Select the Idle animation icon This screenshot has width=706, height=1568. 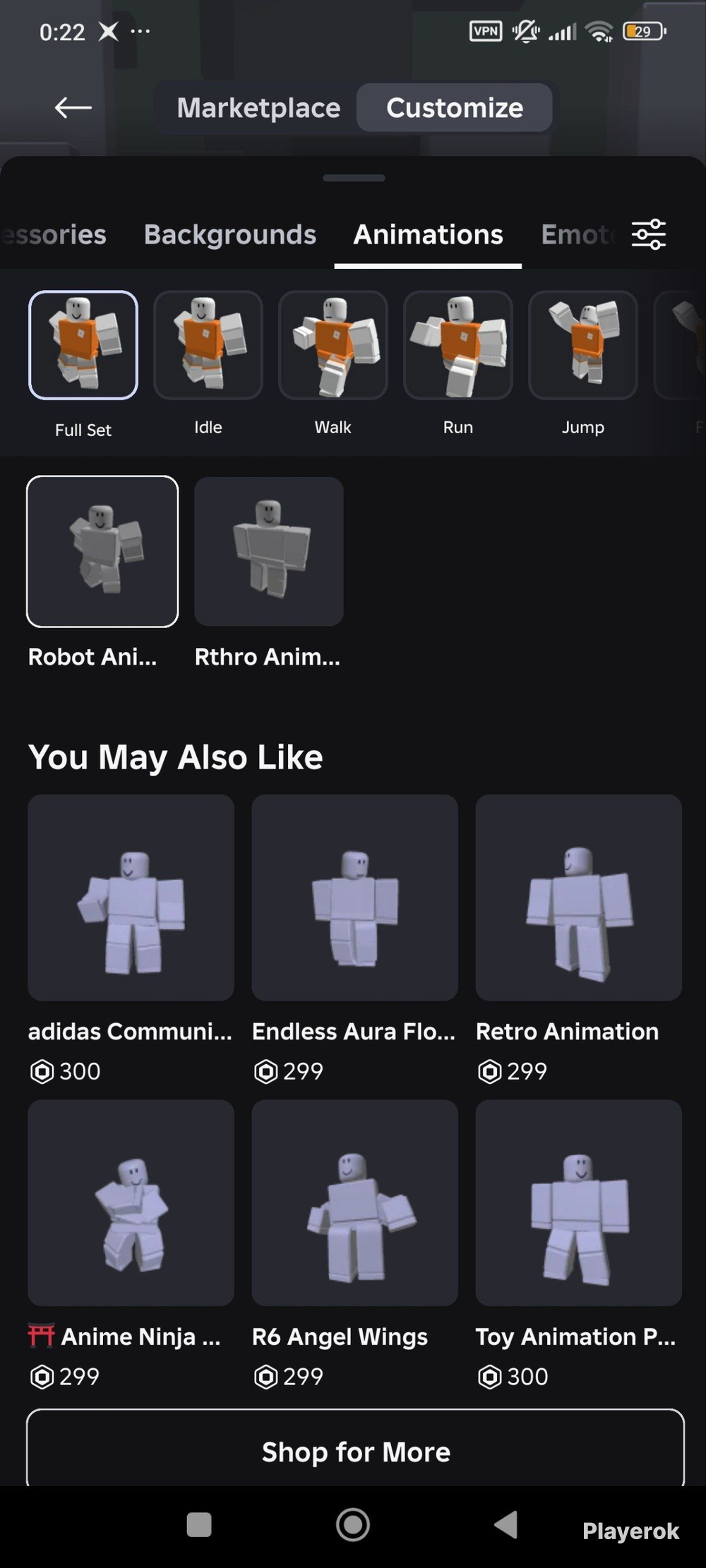point(208,345)
